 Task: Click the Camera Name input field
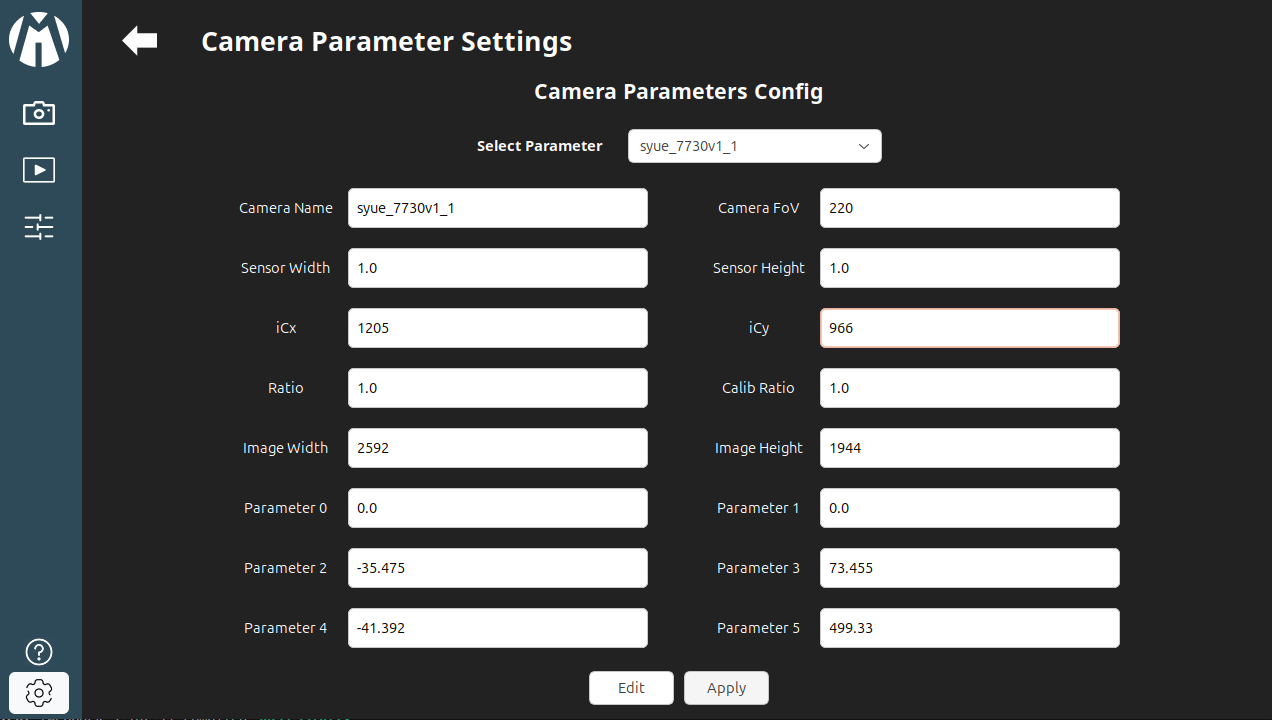[x=497, y=208]
